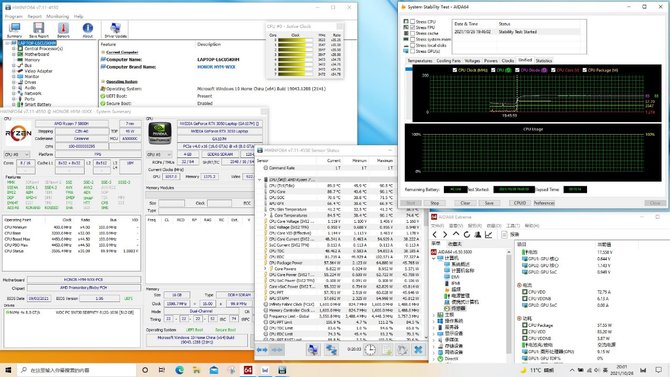Open the CPU #0 selector dropdown

pyautogui.click(x=17, y=154)
